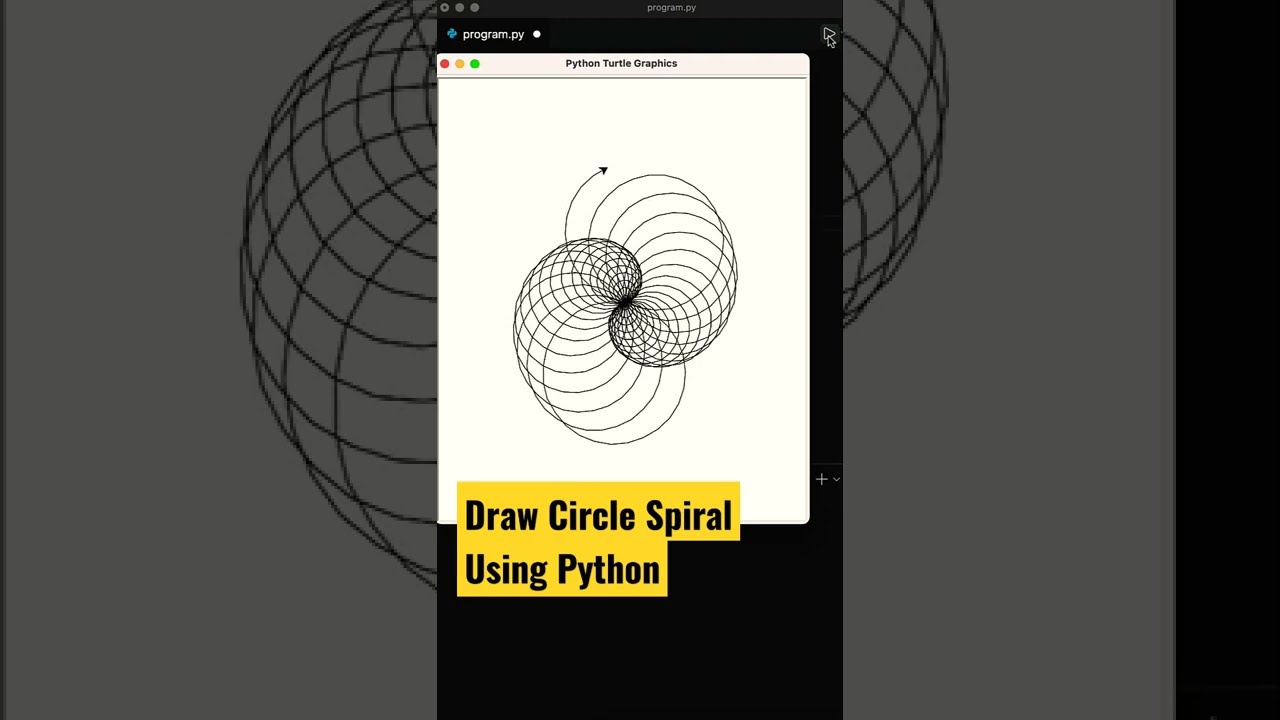
Task: Click the unsaved-changes dot on the program.py tab
Action: (x=537, y=34)
